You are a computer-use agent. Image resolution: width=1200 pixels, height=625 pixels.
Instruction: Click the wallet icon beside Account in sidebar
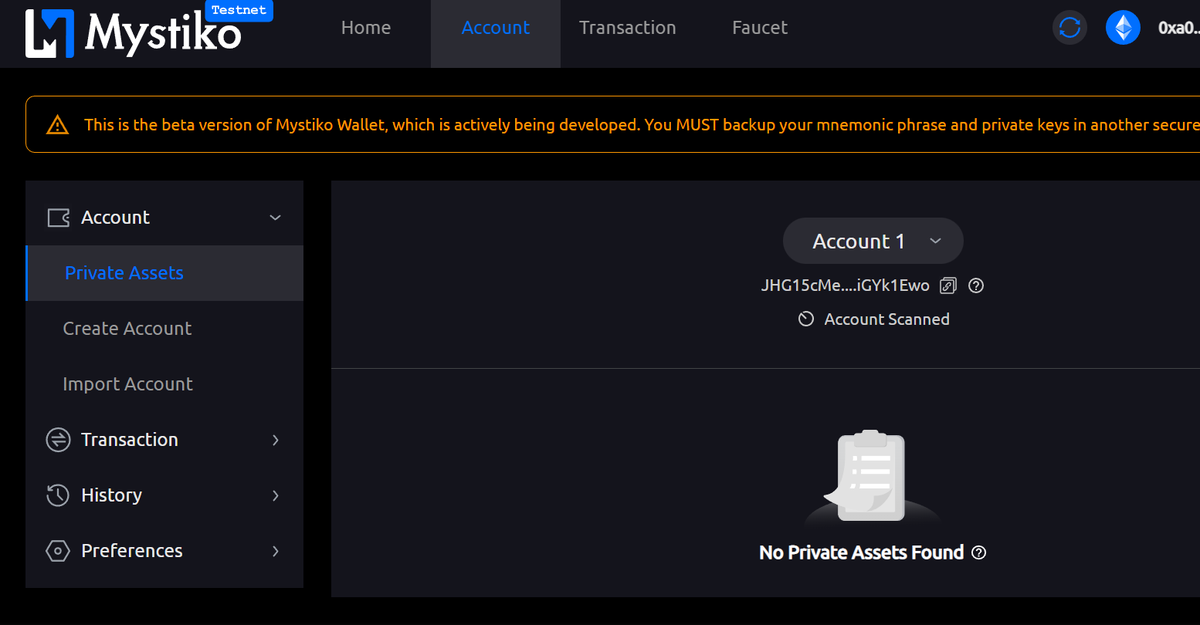point(58,217)
